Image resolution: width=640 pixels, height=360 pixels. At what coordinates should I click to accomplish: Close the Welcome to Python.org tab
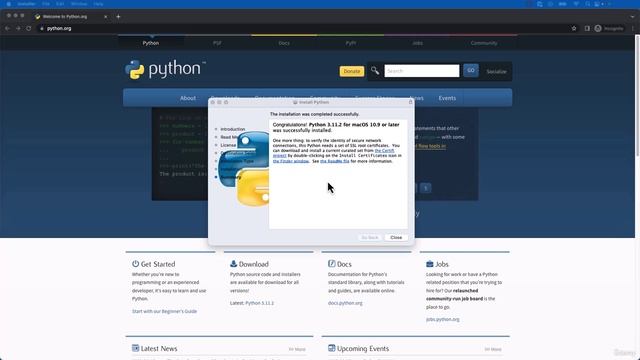[x=105, y=17]
